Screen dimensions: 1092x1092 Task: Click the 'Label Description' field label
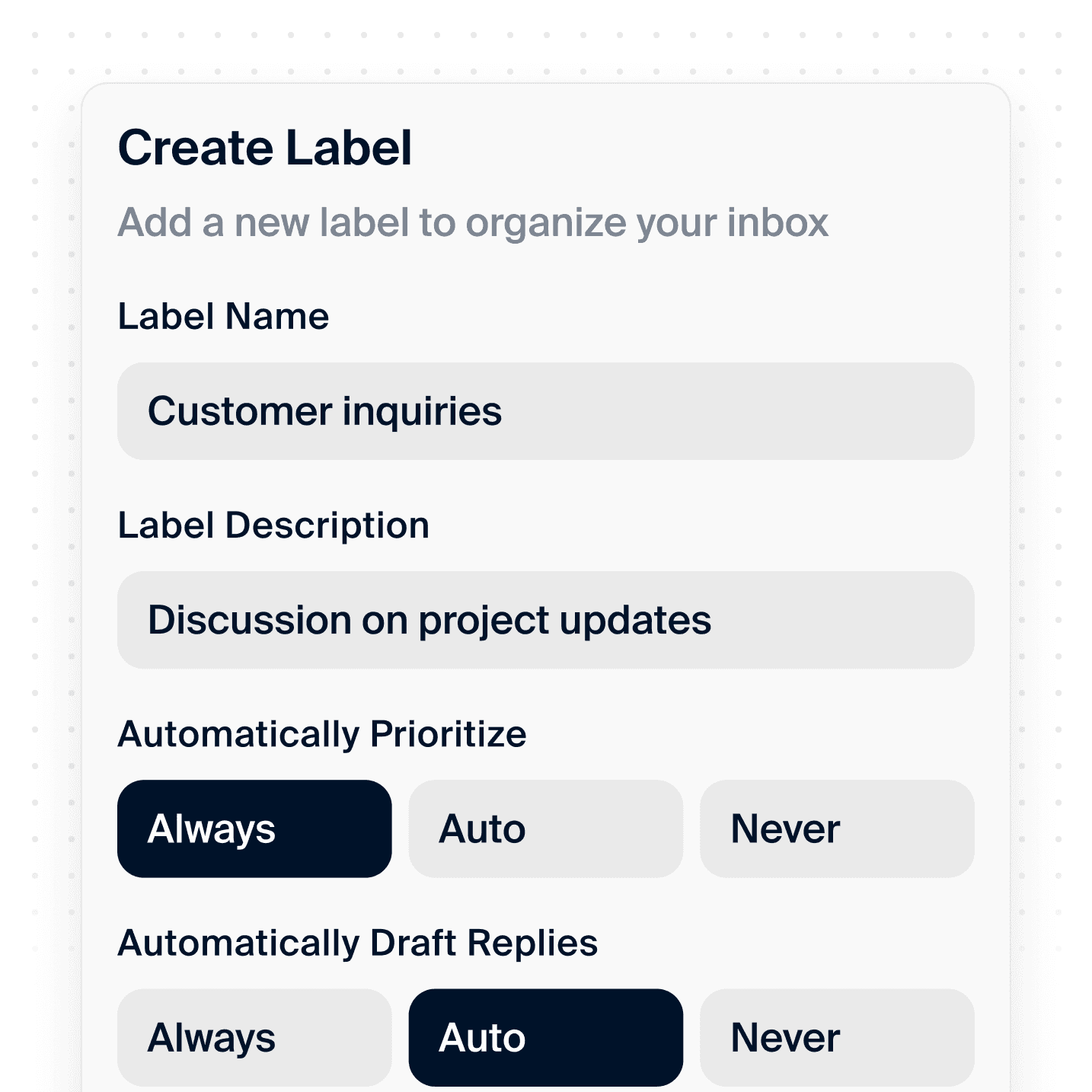tap(273, 524)
